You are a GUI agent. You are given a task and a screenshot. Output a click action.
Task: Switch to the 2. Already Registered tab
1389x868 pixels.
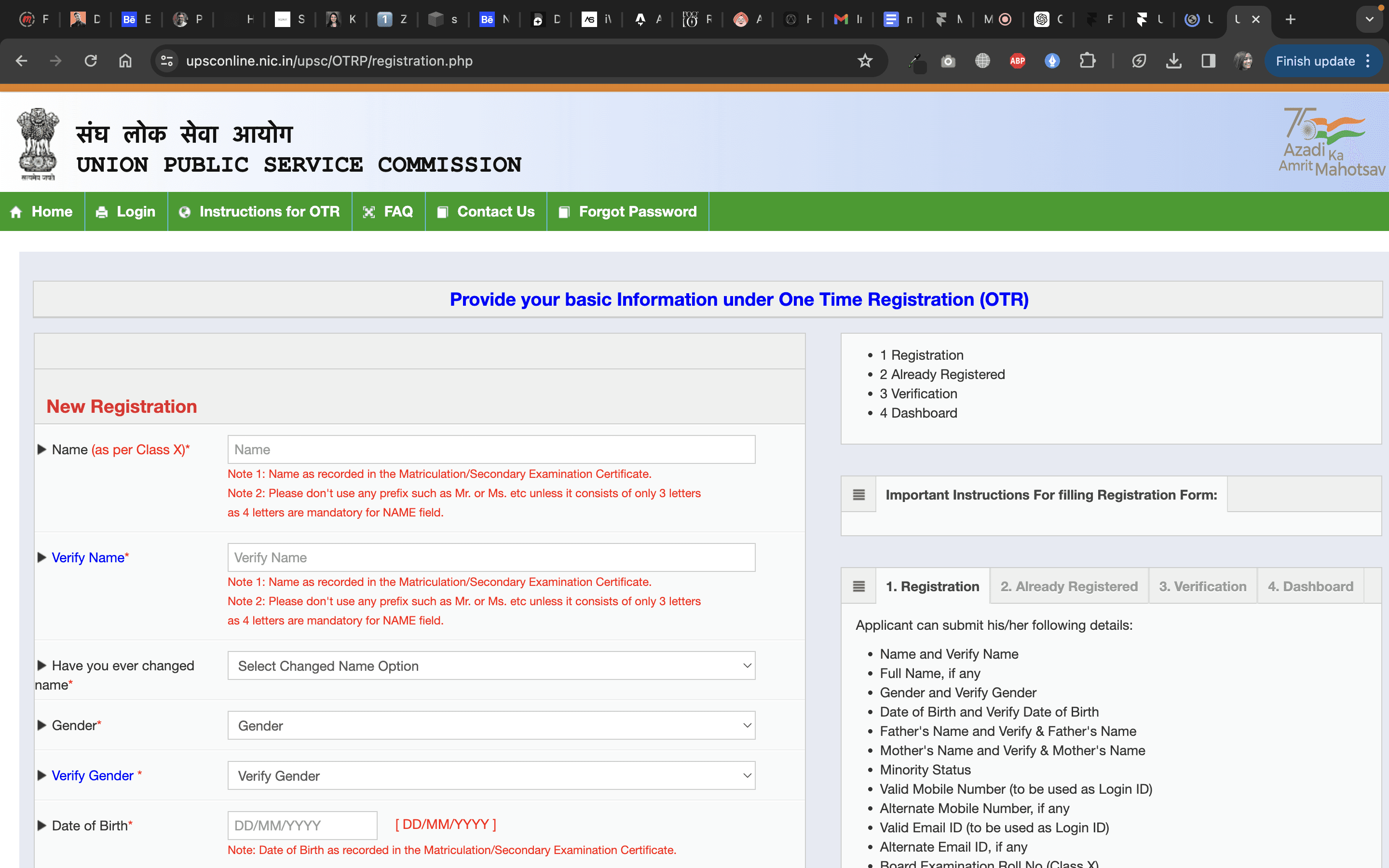point(1069,586)
